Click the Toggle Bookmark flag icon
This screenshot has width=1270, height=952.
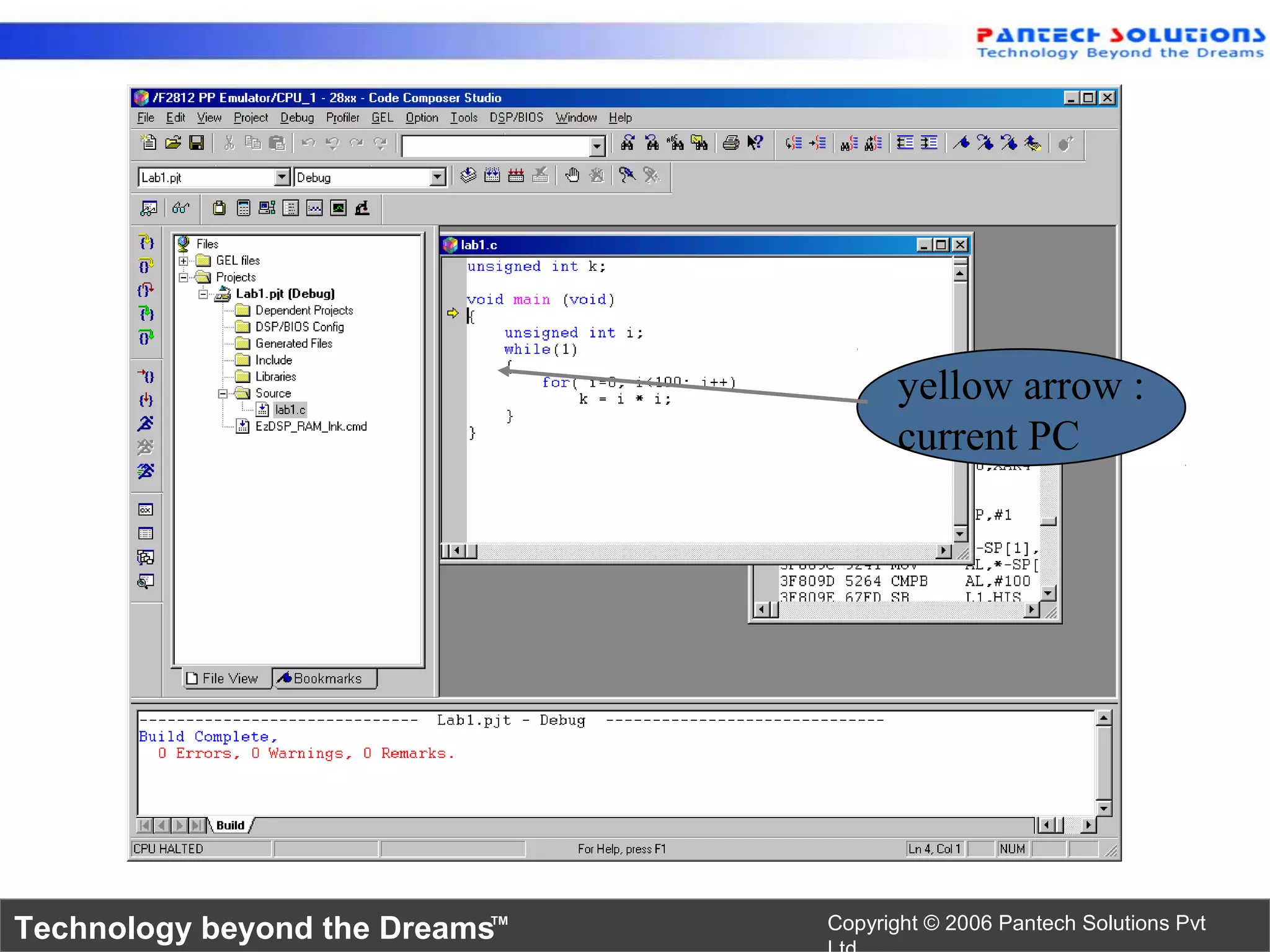[961, 143]
